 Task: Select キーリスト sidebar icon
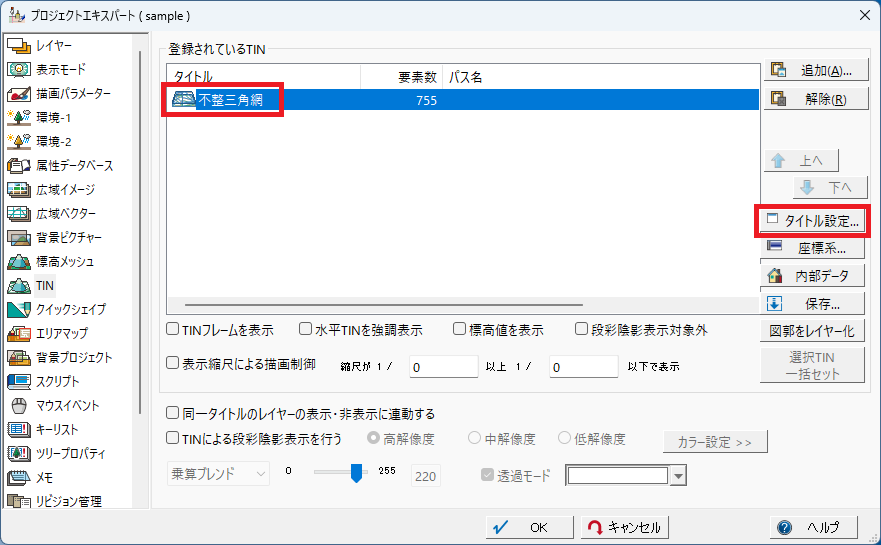click(19, 430)
